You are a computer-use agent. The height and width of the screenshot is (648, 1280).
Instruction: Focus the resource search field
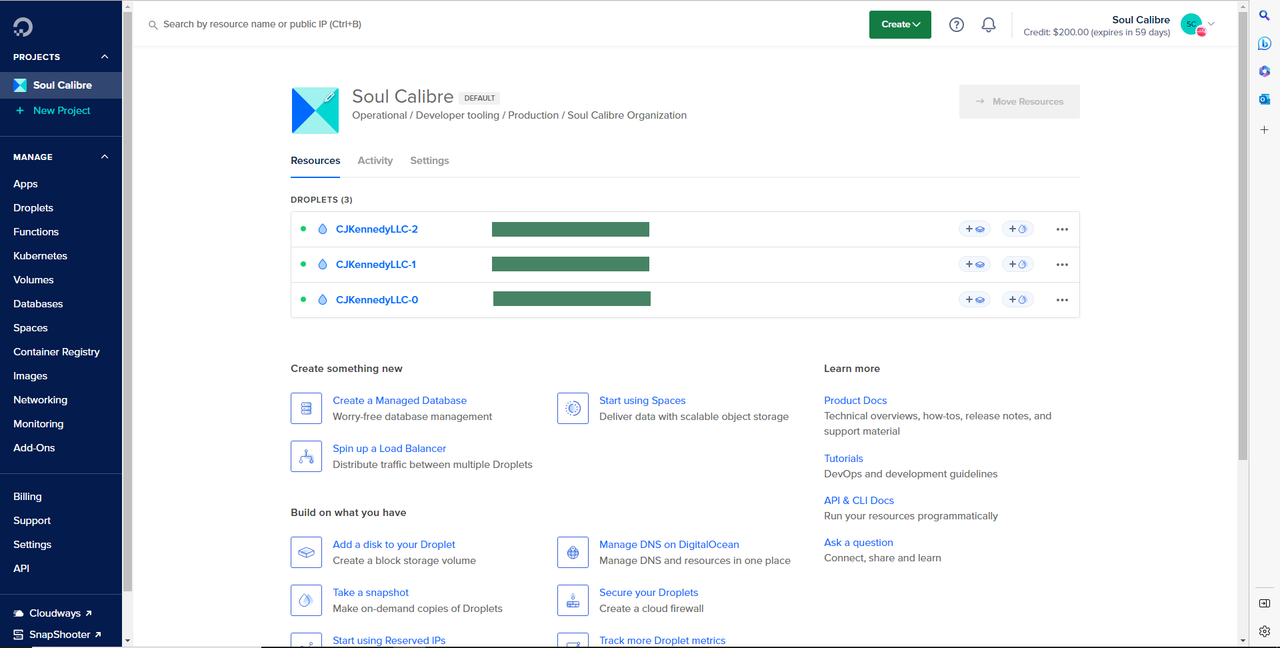click(x=500, y=24)
